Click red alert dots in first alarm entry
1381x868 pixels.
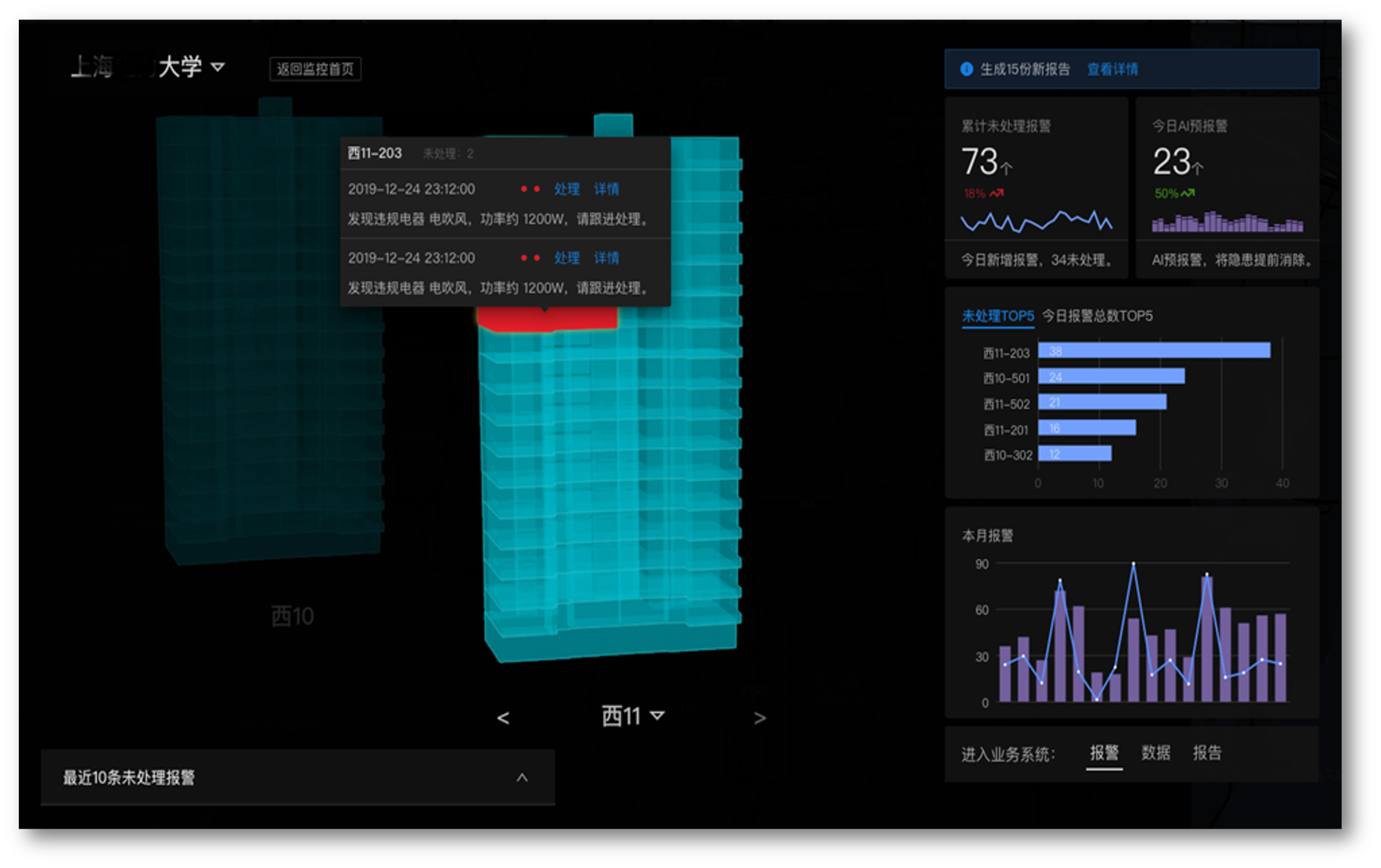pyautogui.click(x=530, y=189)
